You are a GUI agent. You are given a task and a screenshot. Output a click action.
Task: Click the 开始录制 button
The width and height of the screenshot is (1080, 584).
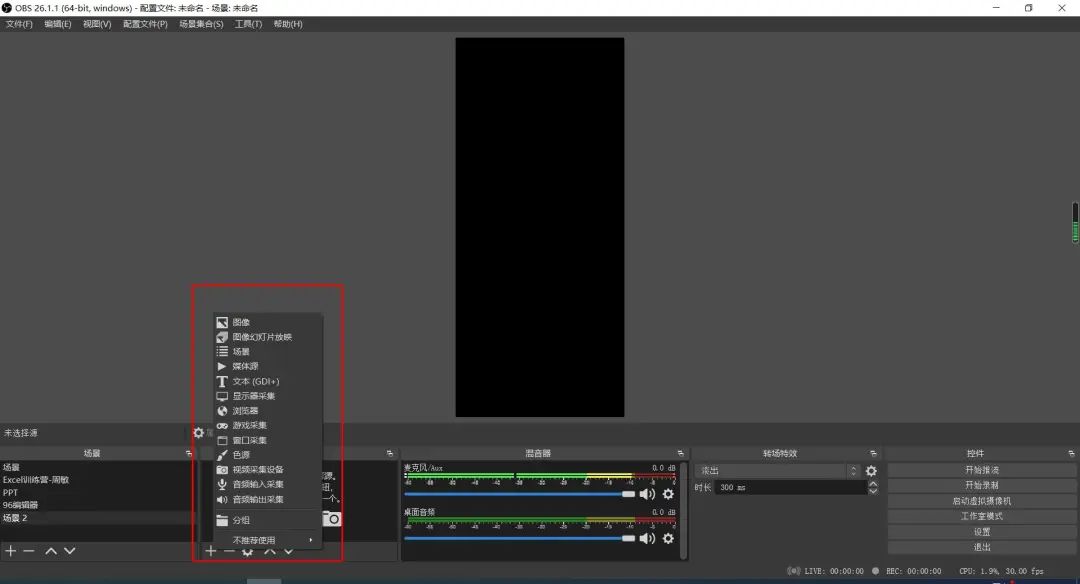click(981, 485)
